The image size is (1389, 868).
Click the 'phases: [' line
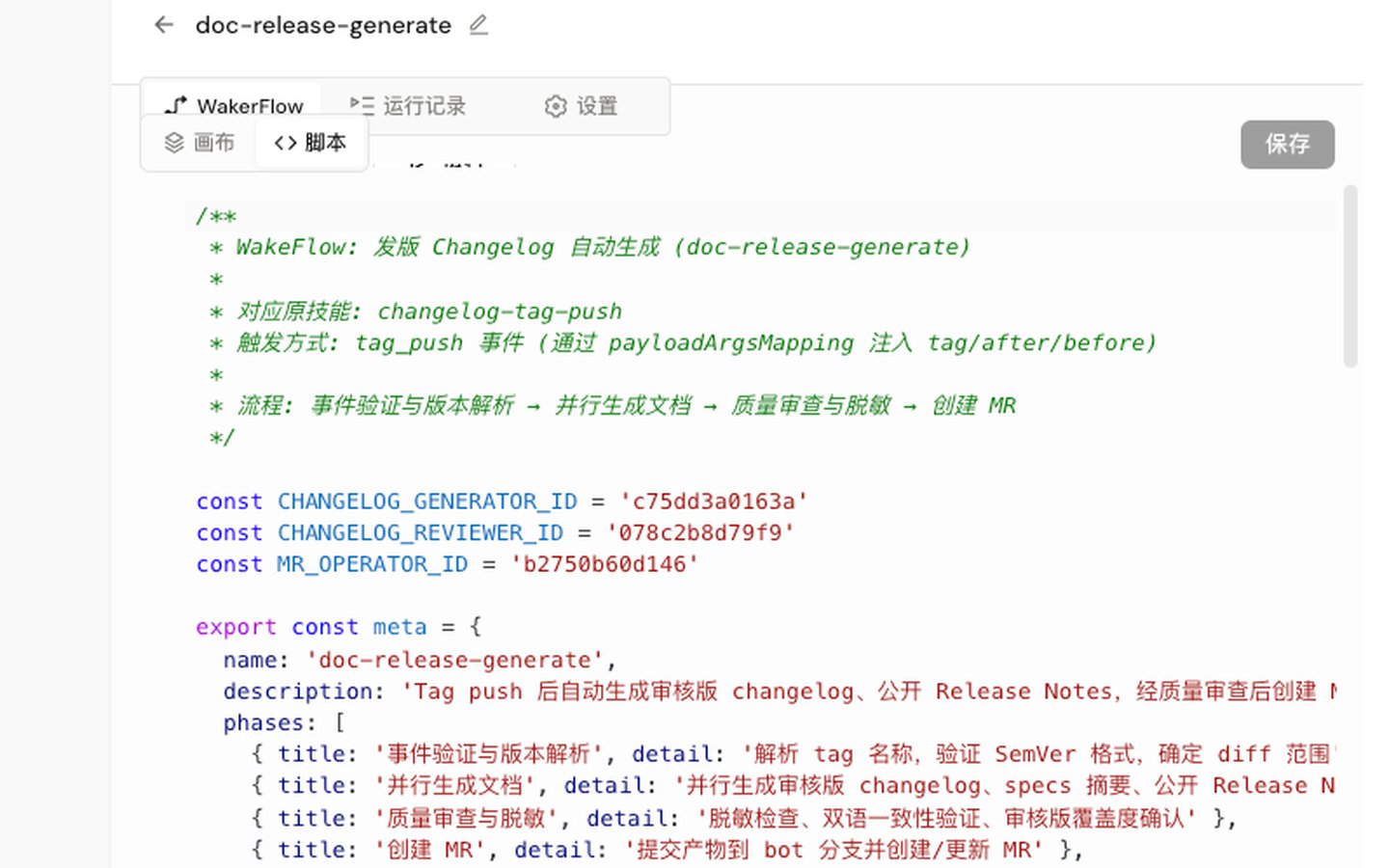point(284,723)
